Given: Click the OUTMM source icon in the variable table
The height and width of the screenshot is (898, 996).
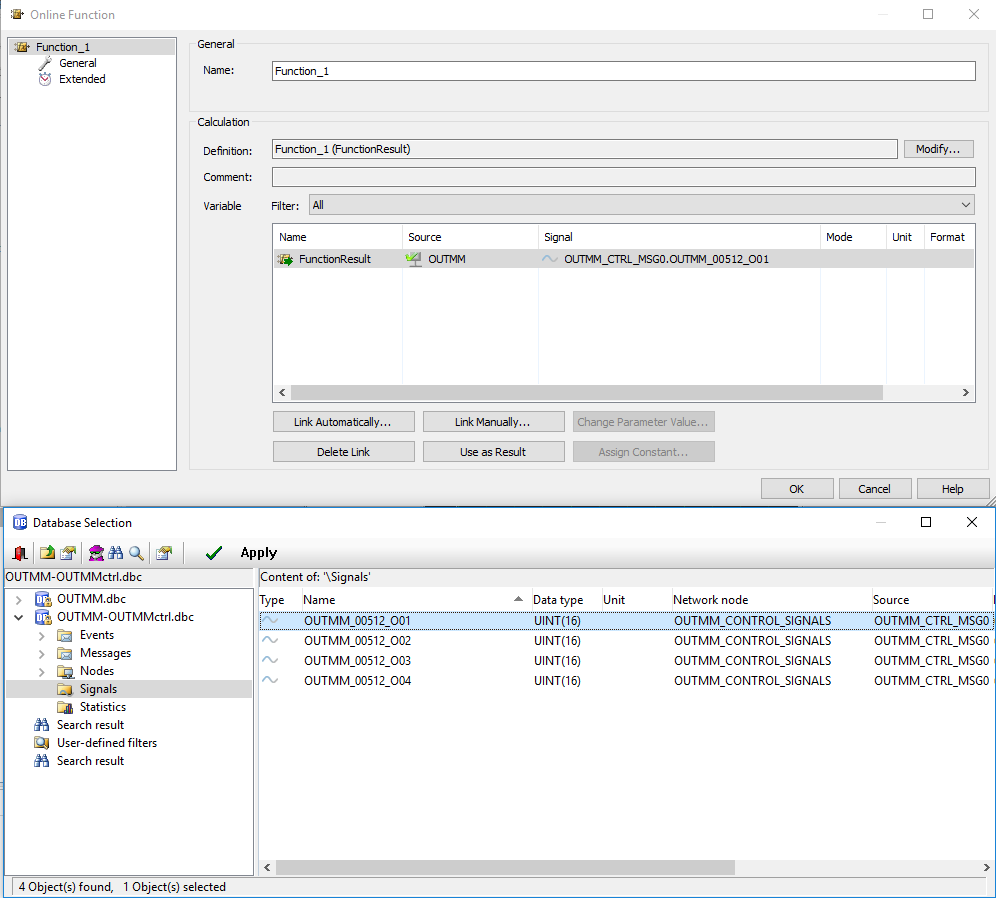Looking at the screenshot, I should tap(414, 259).
